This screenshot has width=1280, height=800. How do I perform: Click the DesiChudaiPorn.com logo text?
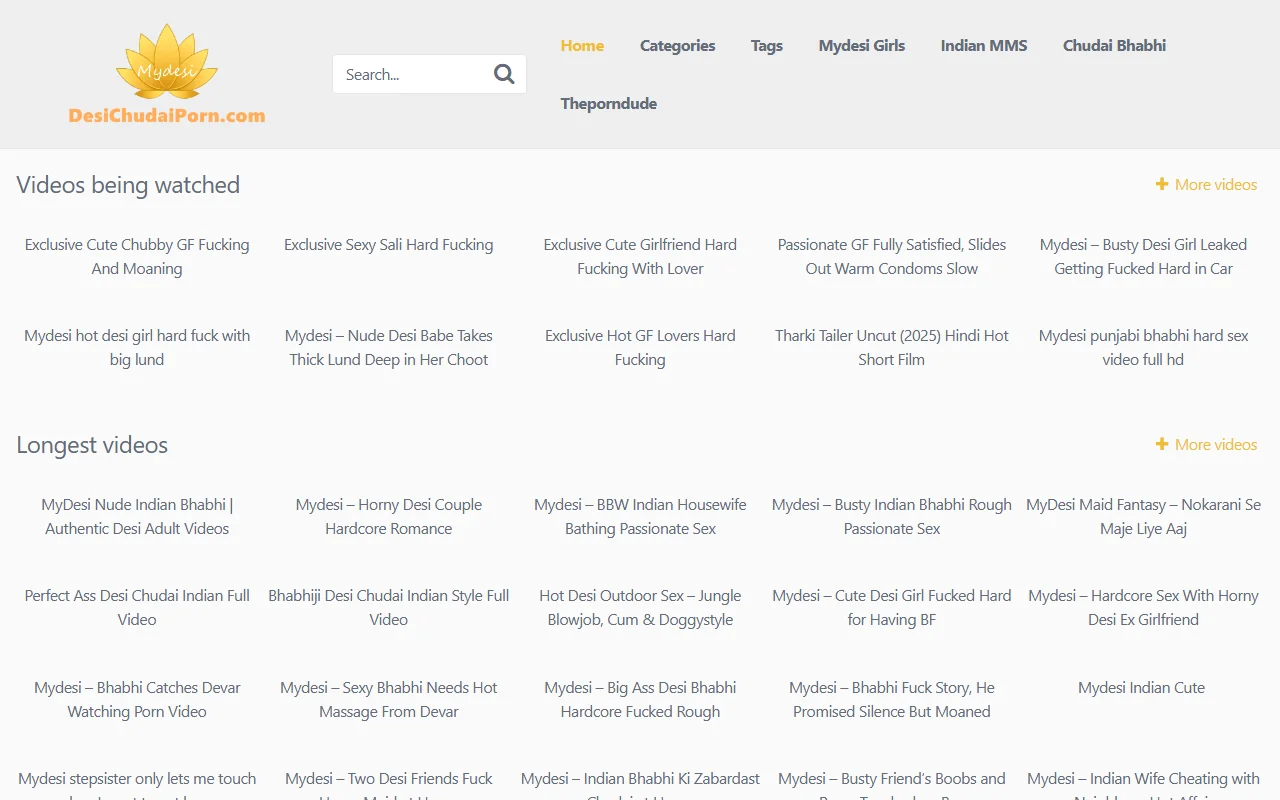pos(166,116)
